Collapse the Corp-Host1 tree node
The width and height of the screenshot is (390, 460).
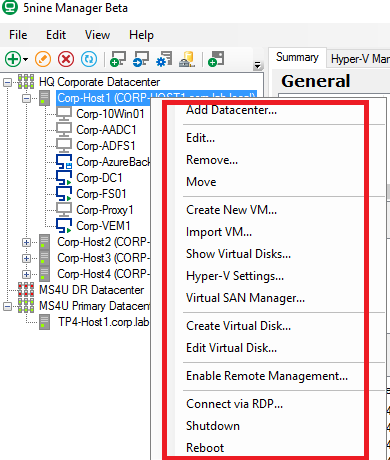click(26, 98)
